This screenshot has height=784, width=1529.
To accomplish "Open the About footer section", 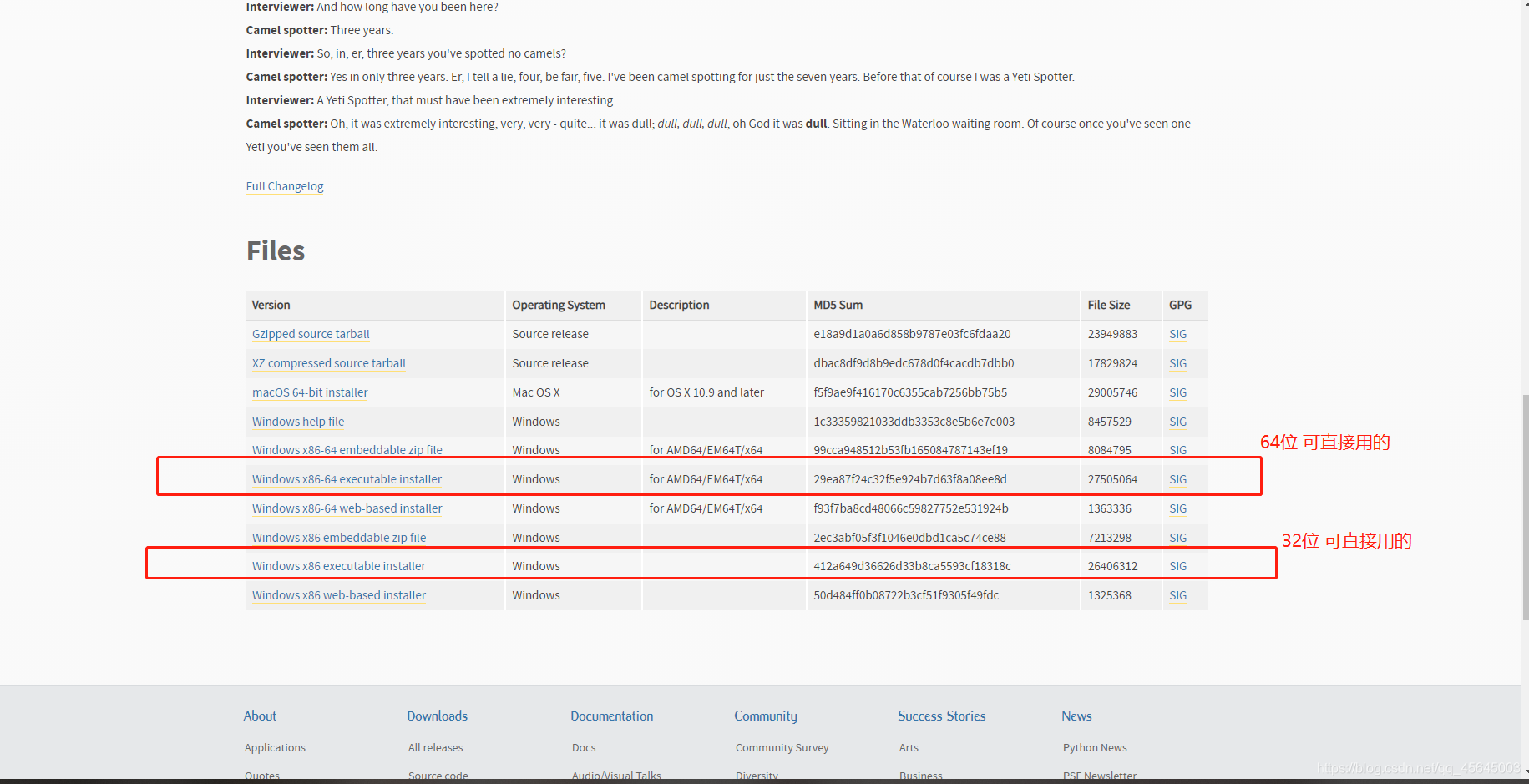I will pos(260,716).
